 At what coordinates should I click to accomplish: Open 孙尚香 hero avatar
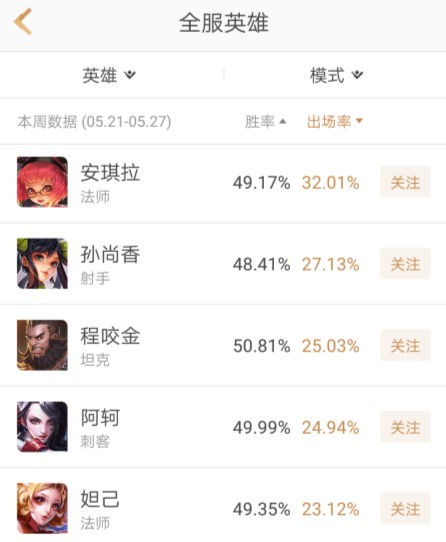pyautogui.click(x=42, y=264)
